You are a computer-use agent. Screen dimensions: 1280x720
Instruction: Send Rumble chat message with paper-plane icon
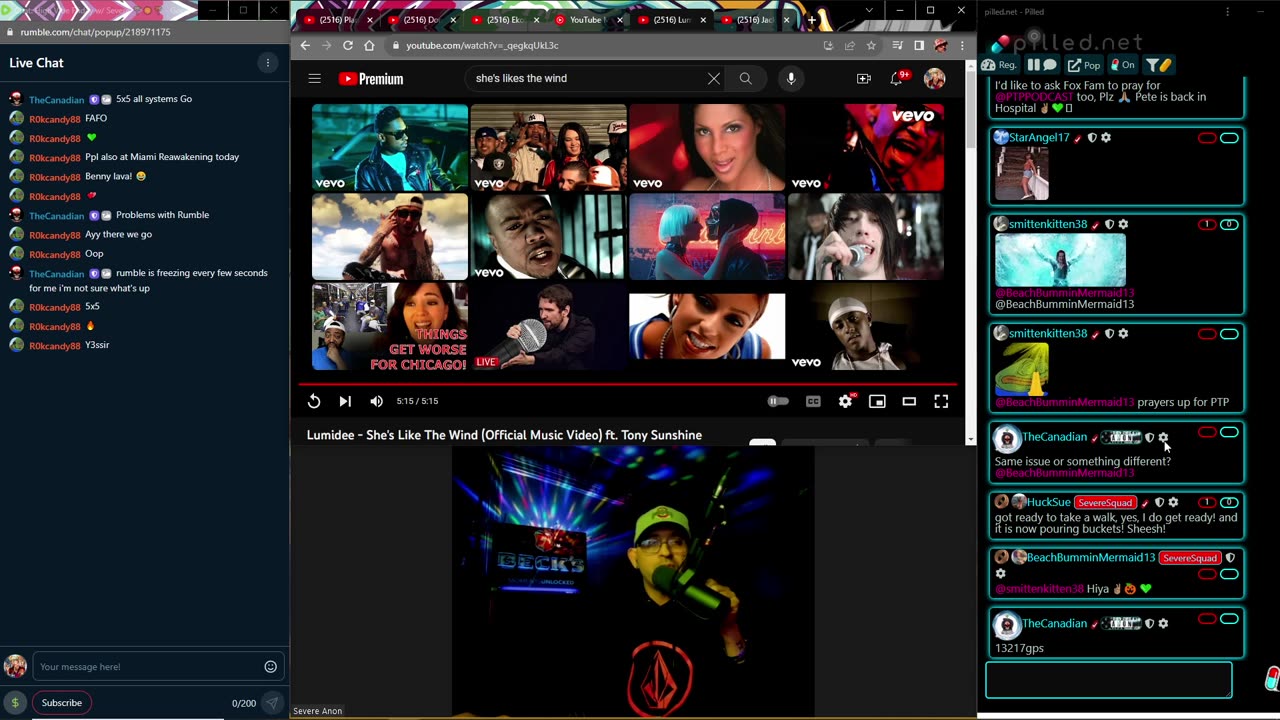point(271,703)
